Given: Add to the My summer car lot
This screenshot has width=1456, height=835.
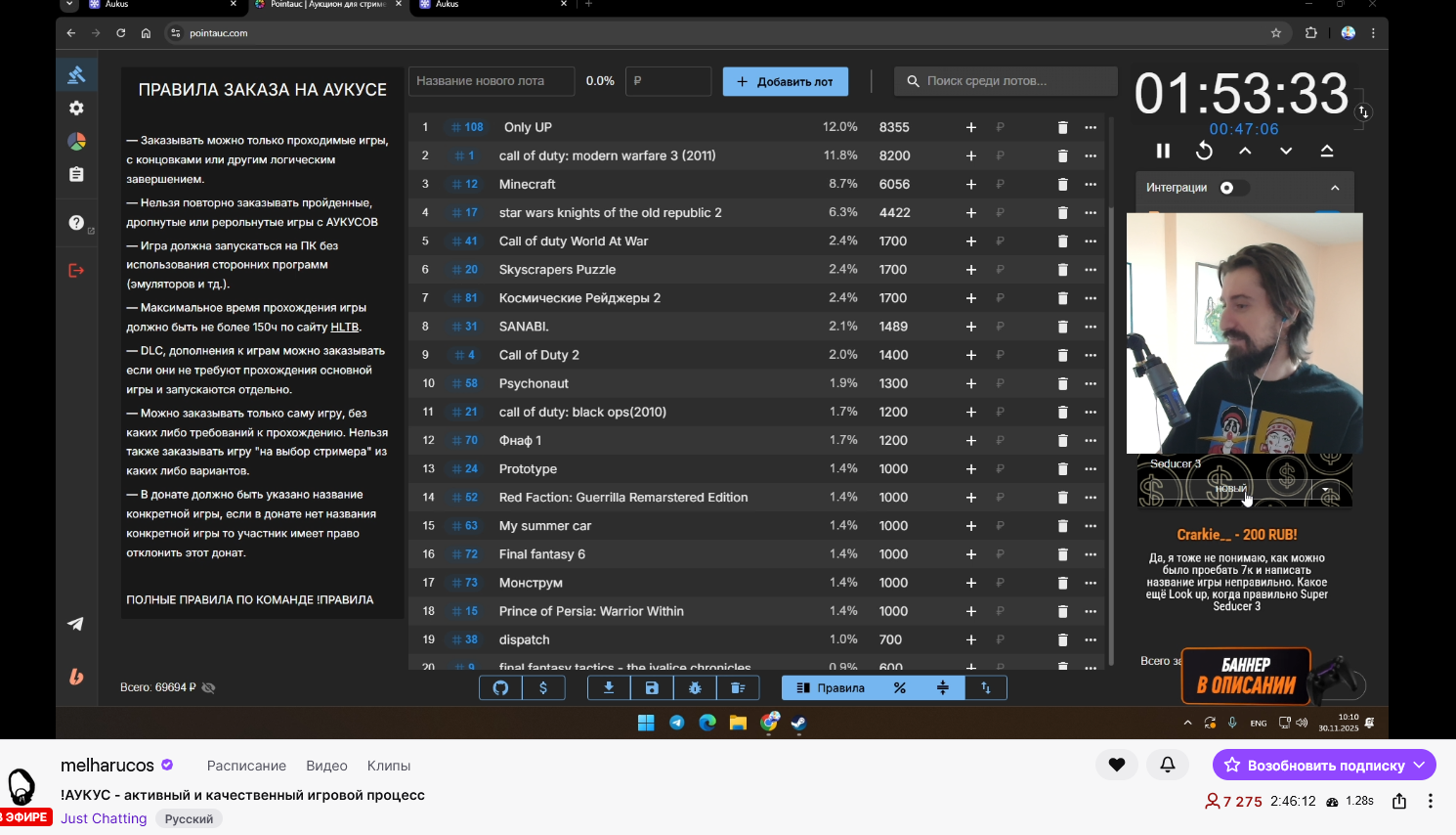Looking at the screenshot, I should coord(971,526).
